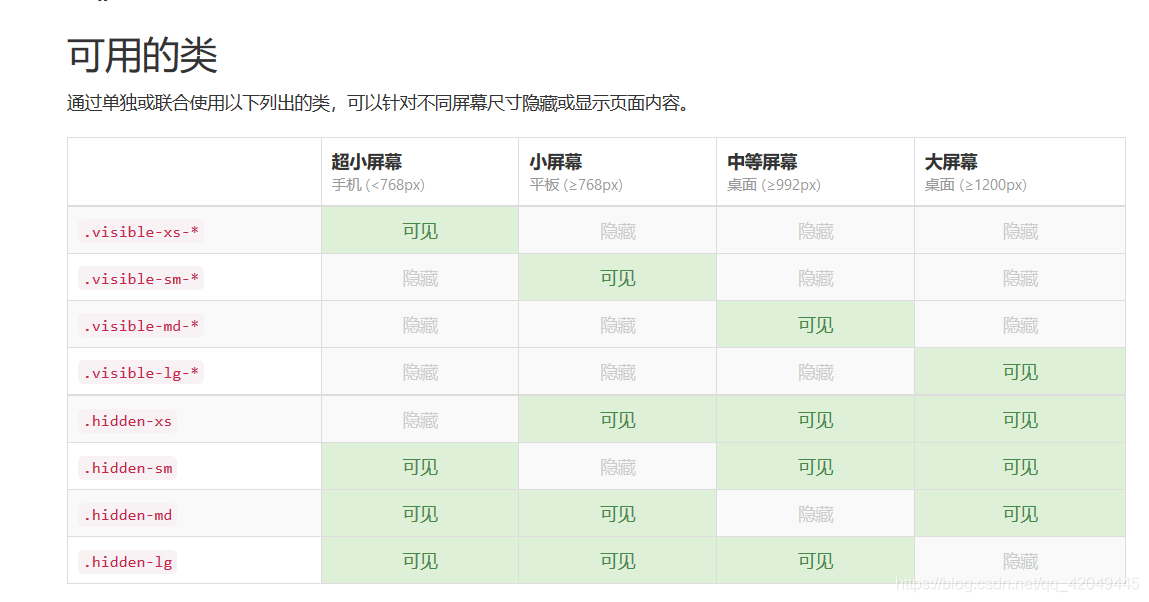Click .visible-sm-* 中等屏幕 隐藏 cell
1149x602 pixels.
816,278
